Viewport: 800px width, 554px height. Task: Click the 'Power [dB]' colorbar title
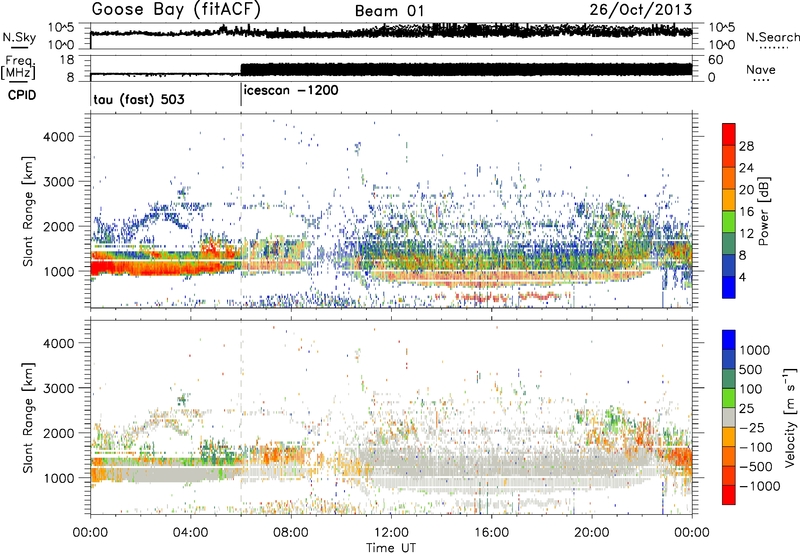coord(763,211)
